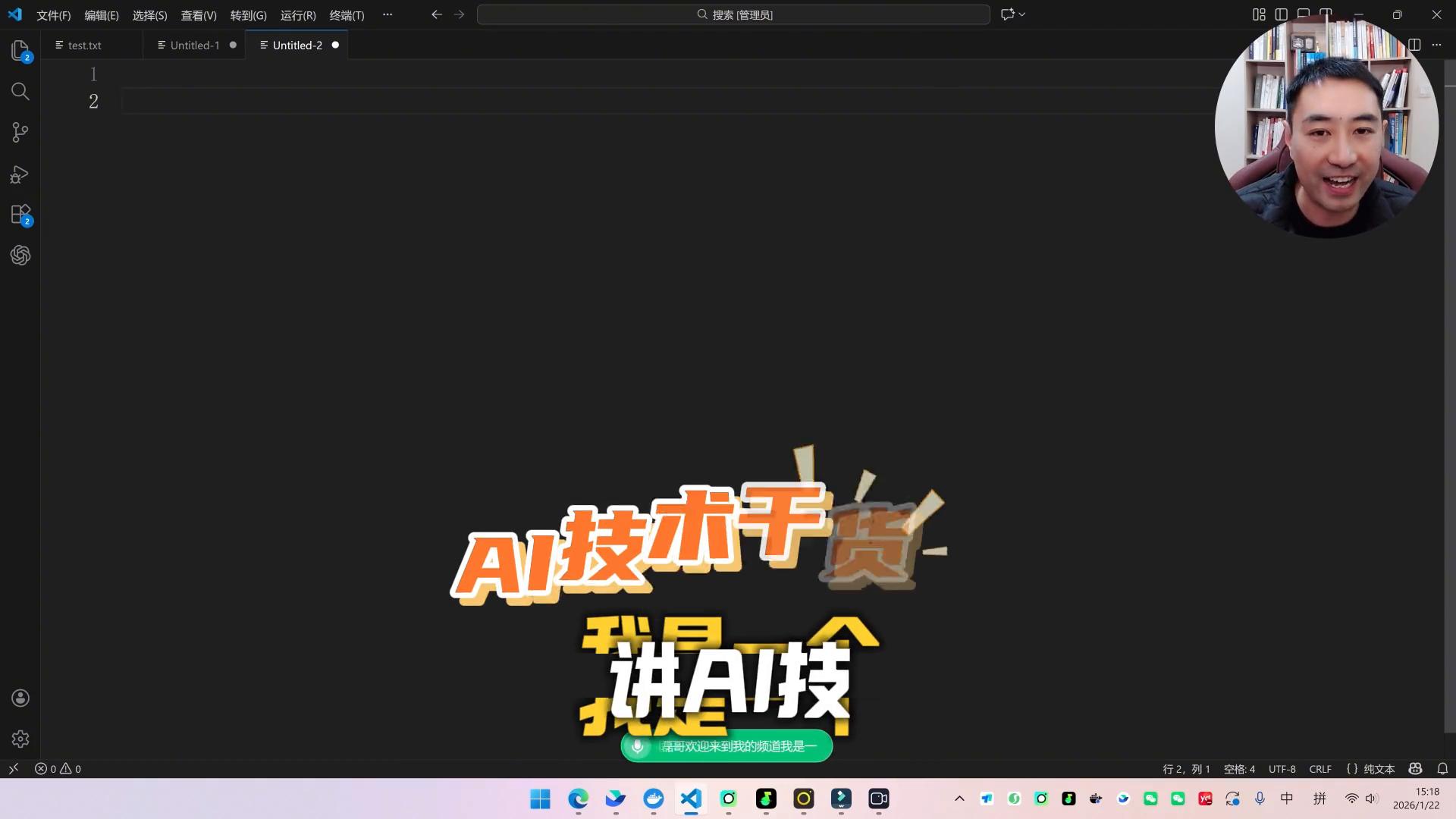Open the Accounts menu icon
The width and height of the screenshot is (1456, 819).
coord(20,698)
